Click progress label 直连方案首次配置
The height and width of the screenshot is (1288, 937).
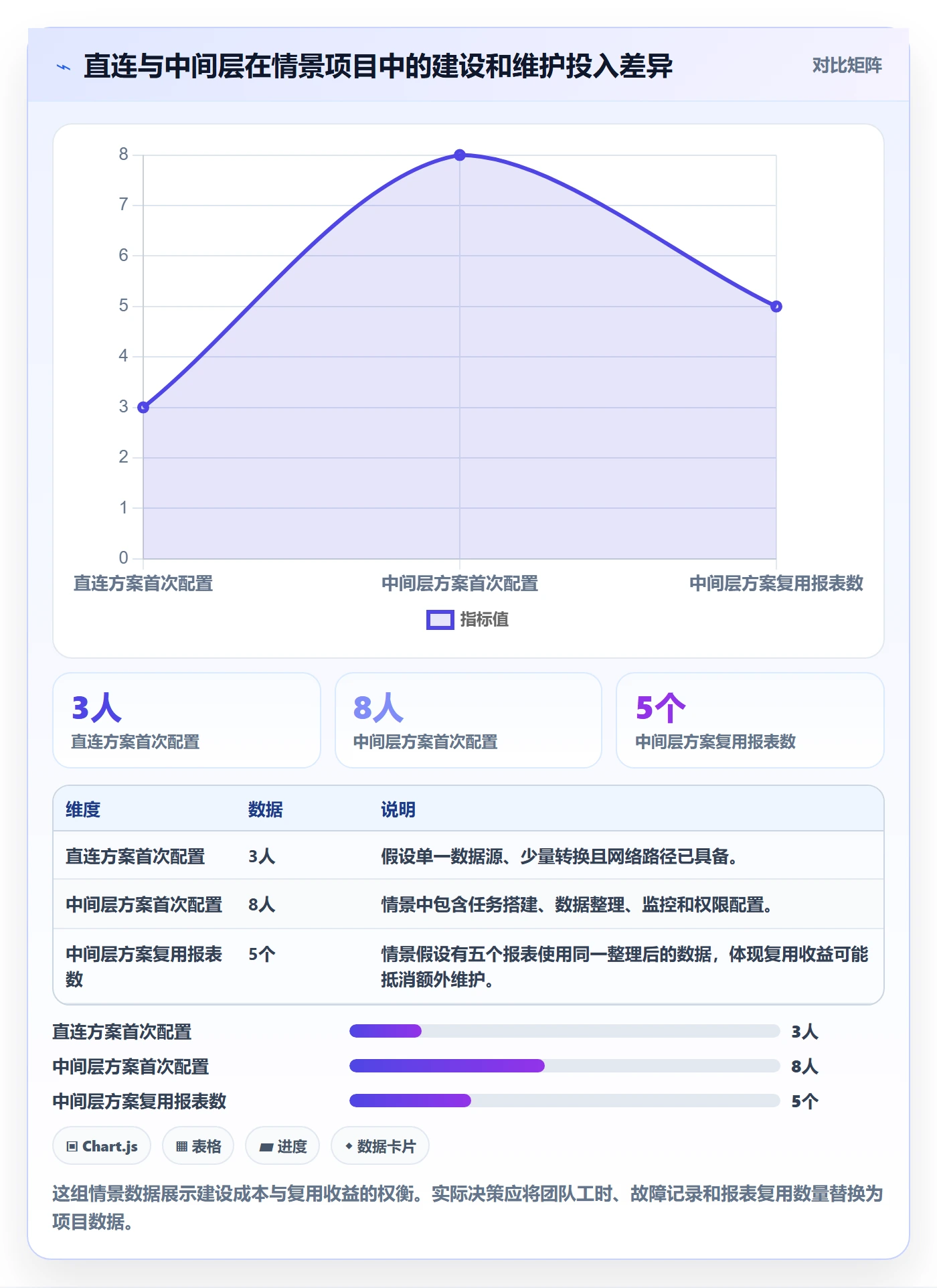click(122, 1032)
